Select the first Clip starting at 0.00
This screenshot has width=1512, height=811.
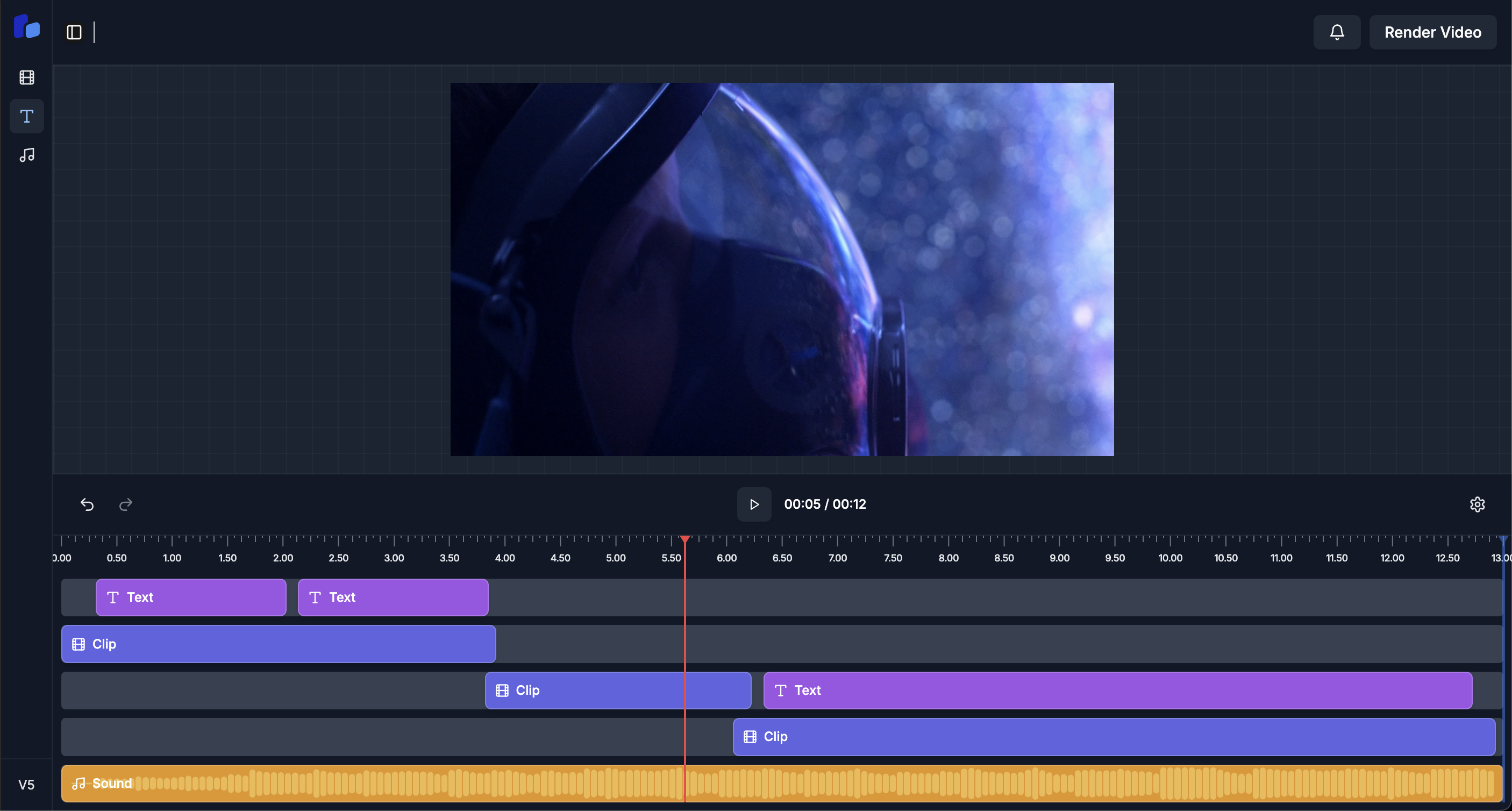pos(278,644)
